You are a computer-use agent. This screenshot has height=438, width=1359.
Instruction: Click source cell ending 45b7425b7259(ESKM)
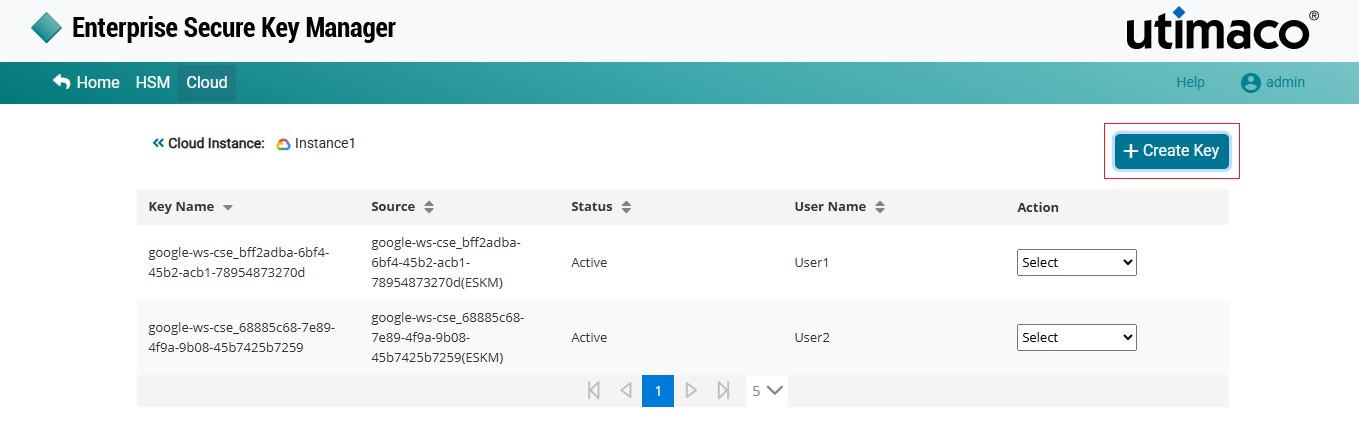(x=447, y=337)
